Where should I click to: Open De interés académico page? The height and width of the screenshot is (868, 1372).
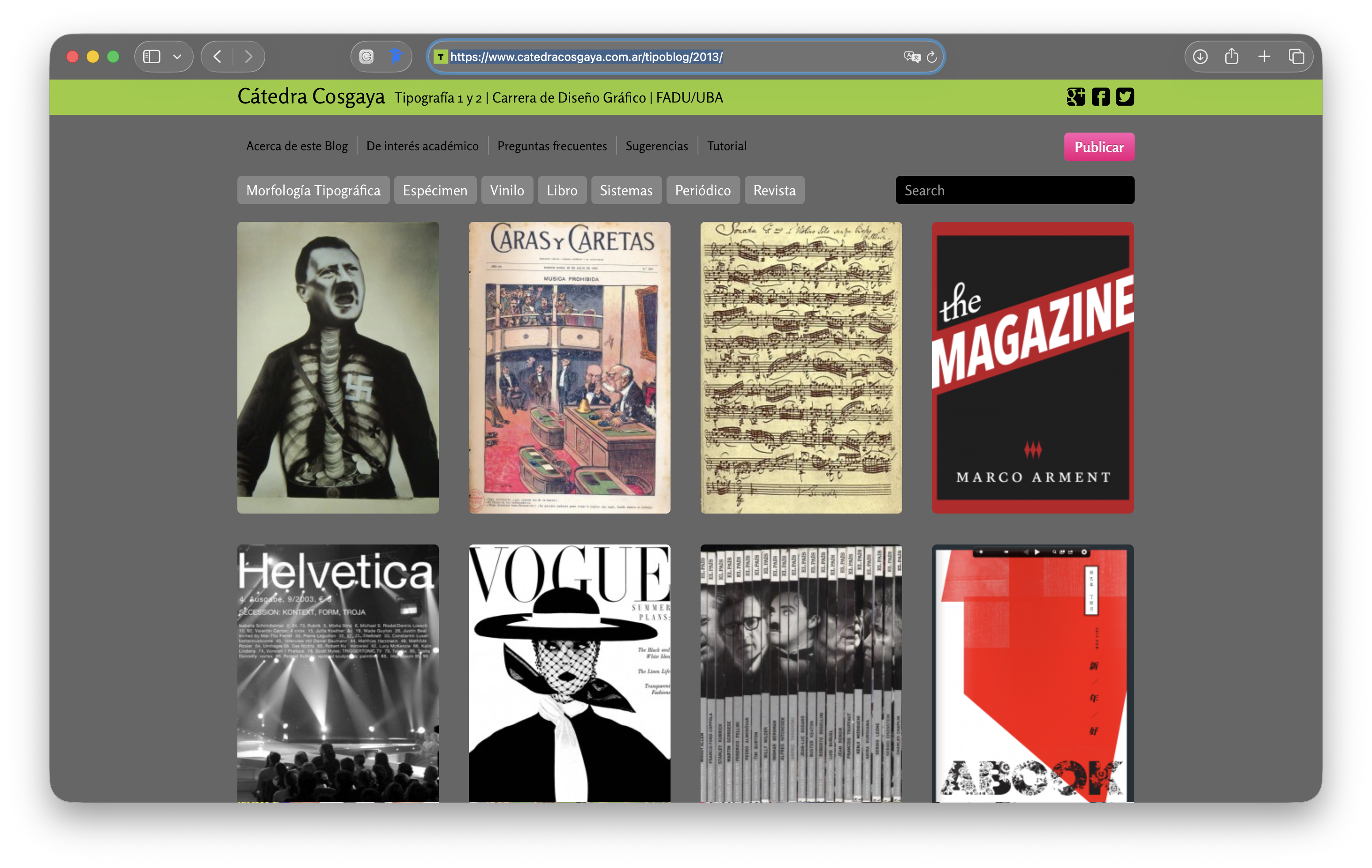pos(422,146)
